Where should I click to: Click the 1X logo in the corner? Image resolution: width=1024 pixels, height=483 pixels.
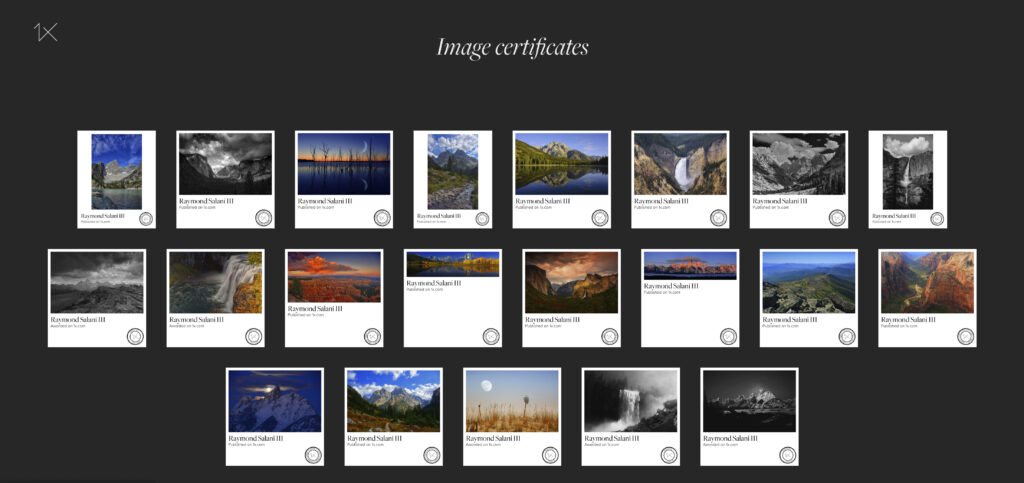[x=46, y=32]
